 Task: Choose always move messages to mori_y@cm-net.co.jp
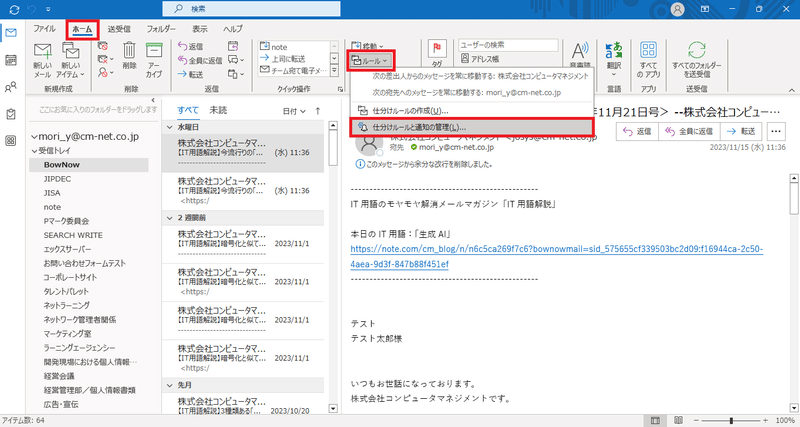472,93
